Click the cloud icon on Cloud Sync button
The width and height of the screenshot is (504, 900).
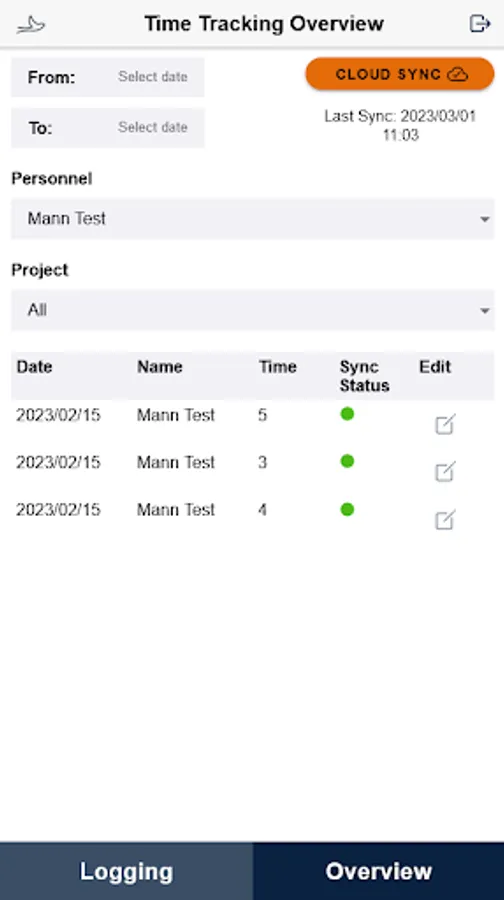[458, 75]
